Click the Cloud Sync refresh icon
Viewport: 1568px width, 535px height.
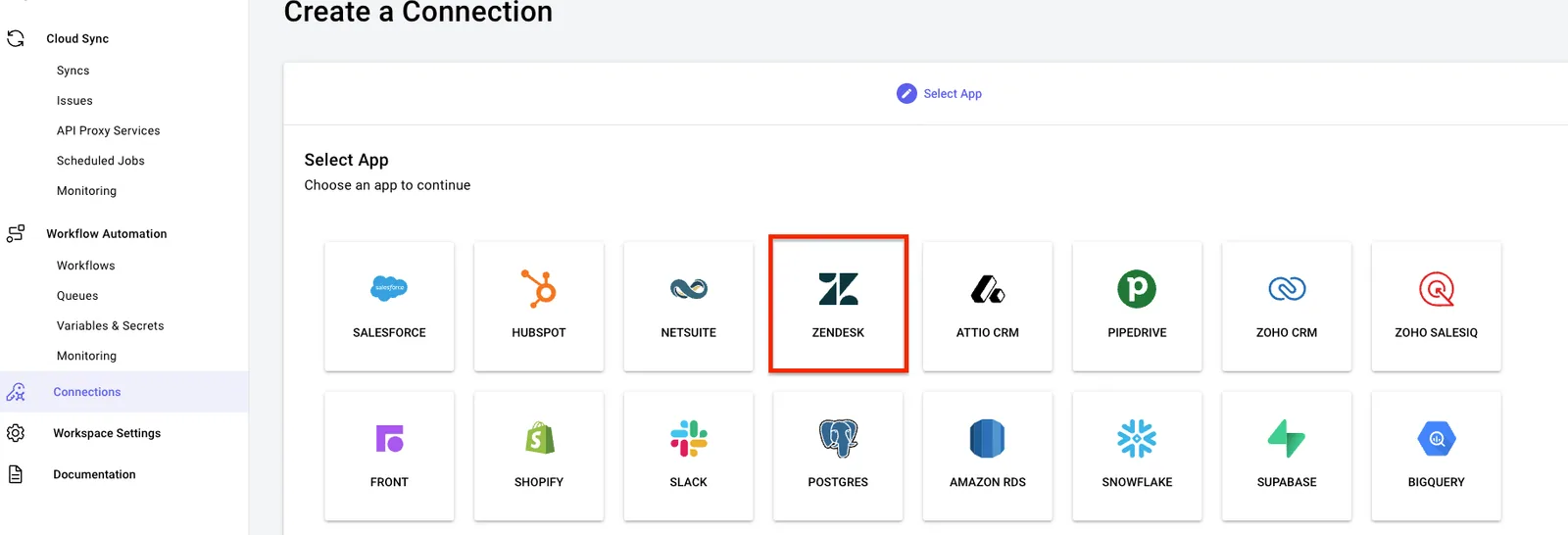[x=16, y=38]
